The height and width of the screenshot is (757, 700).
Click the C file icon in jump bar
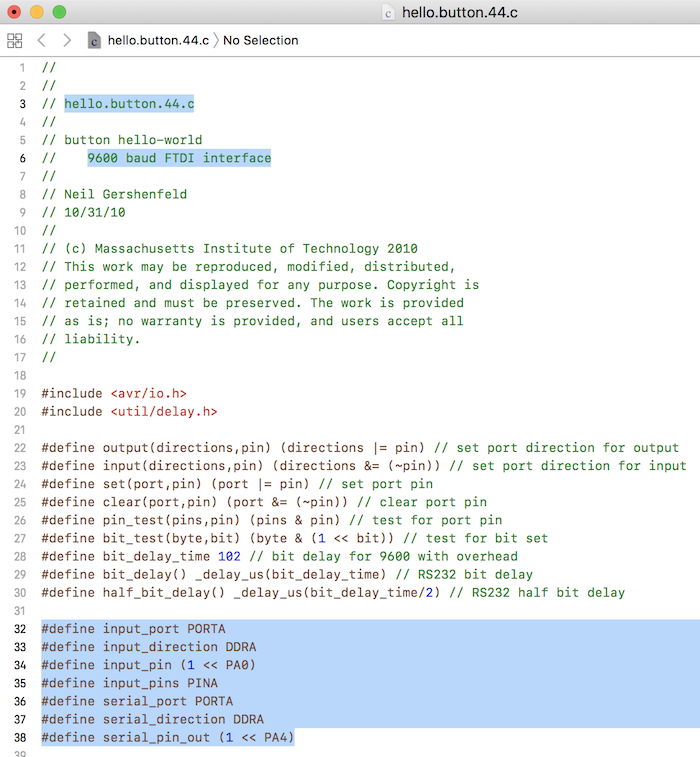(x=94, y=41)
